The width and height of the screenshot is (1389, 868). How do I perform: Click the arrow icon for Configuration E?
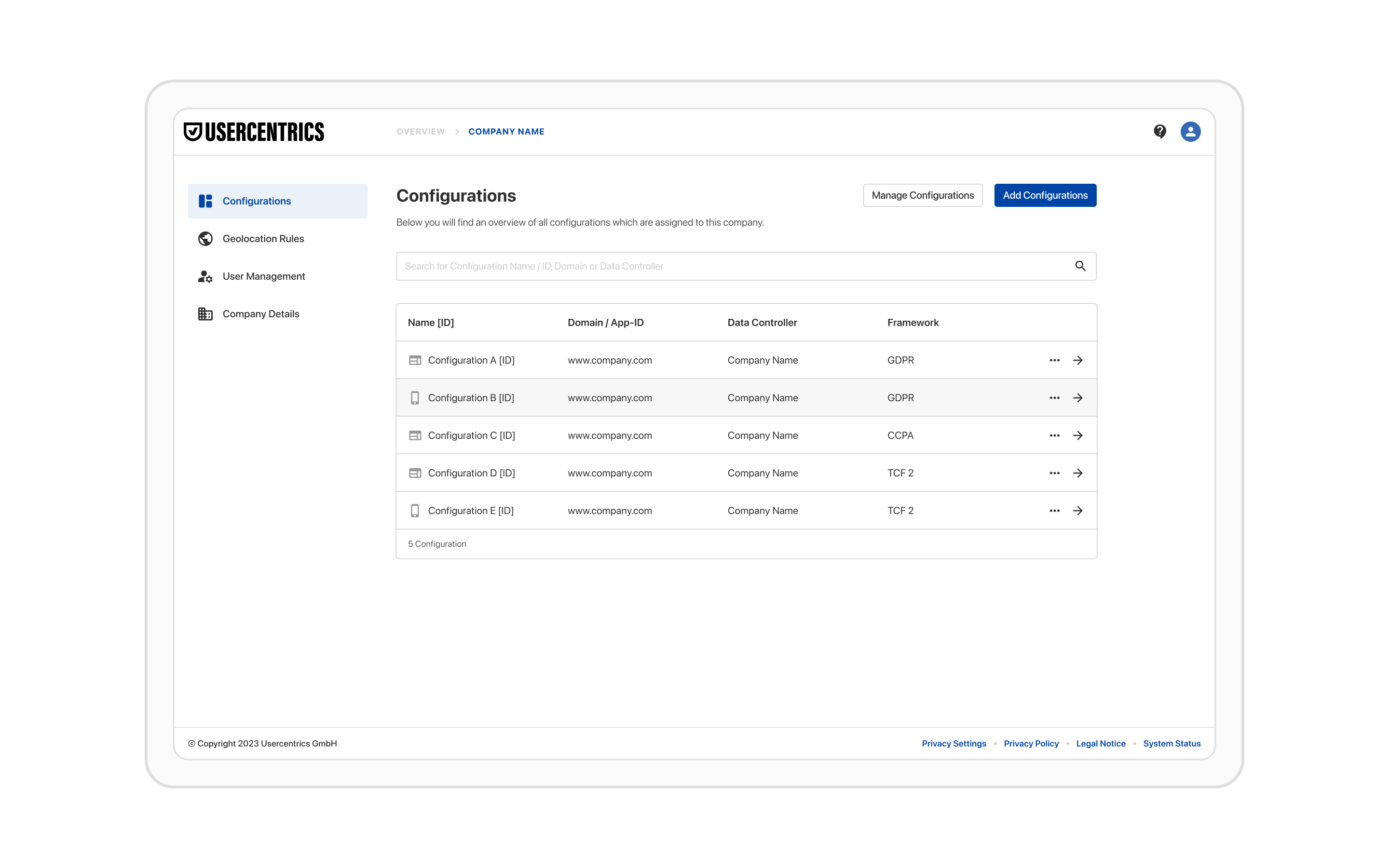[x=1077, y=510]
